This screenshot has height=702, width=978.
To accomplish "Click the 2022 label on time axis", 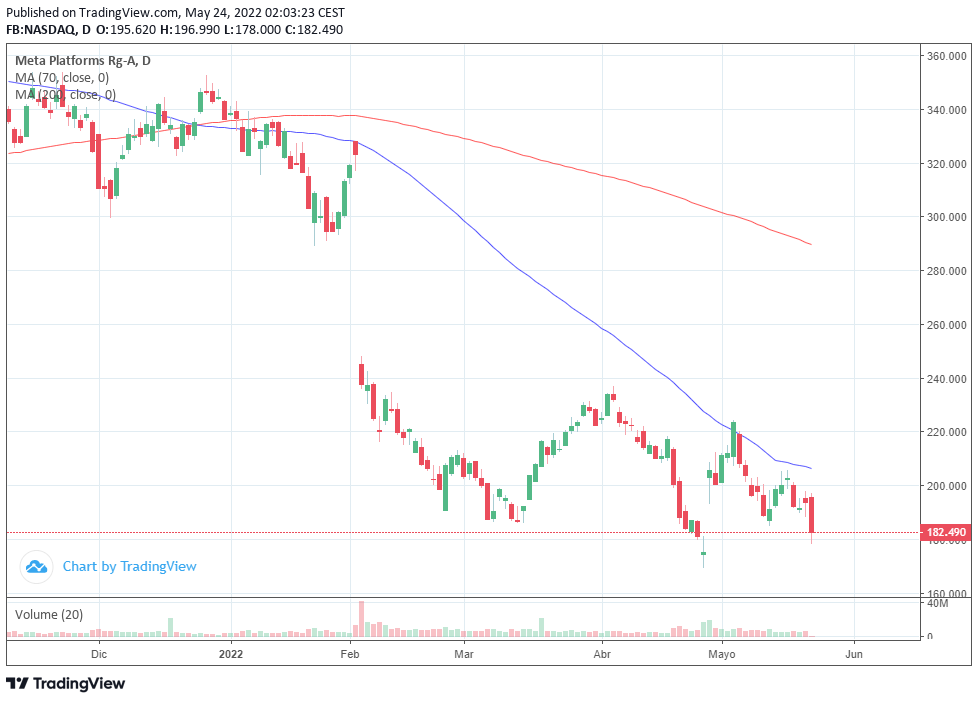I will 231,654.
